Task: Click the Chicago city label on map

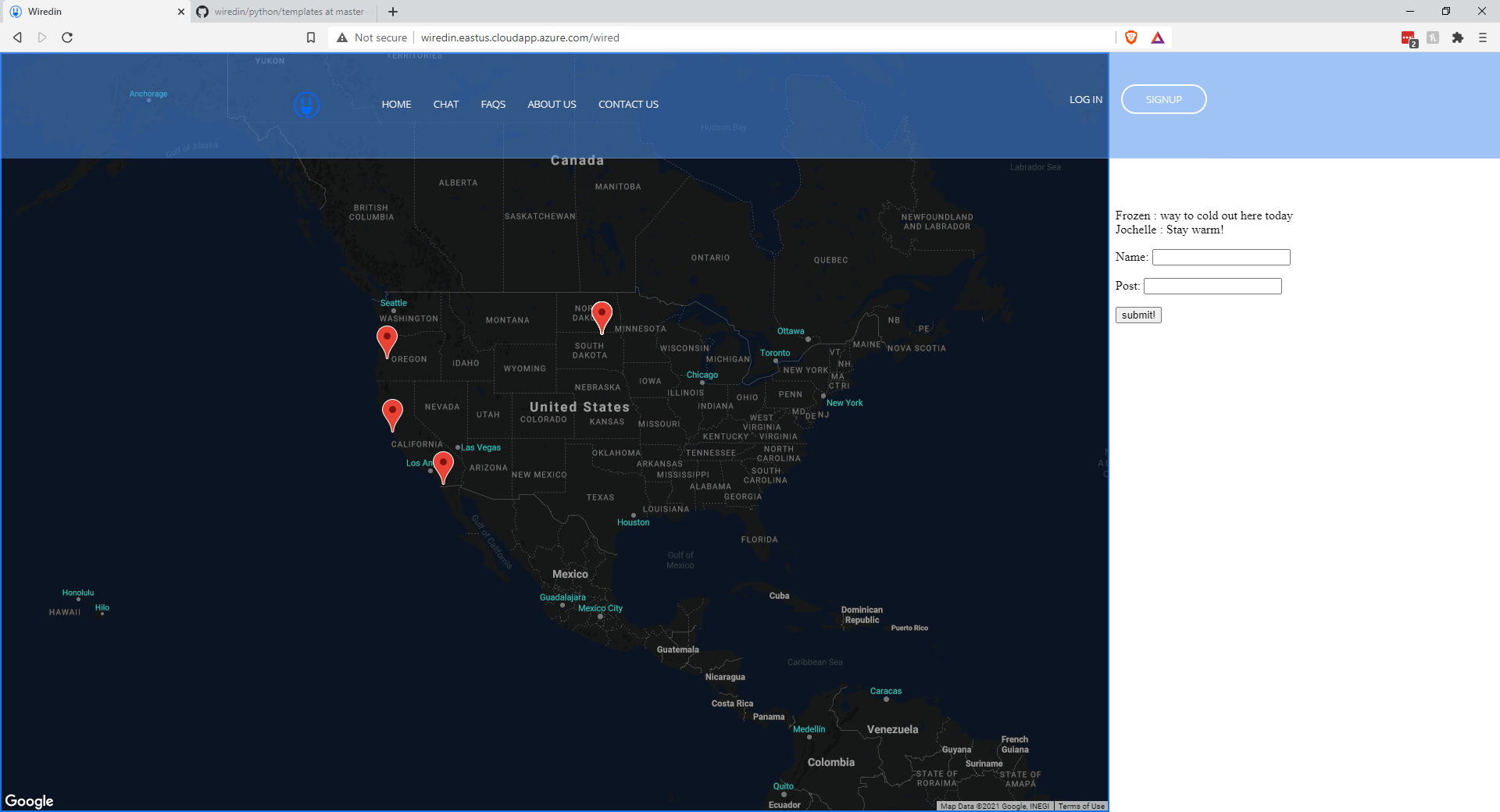Action: click(702, 375)
